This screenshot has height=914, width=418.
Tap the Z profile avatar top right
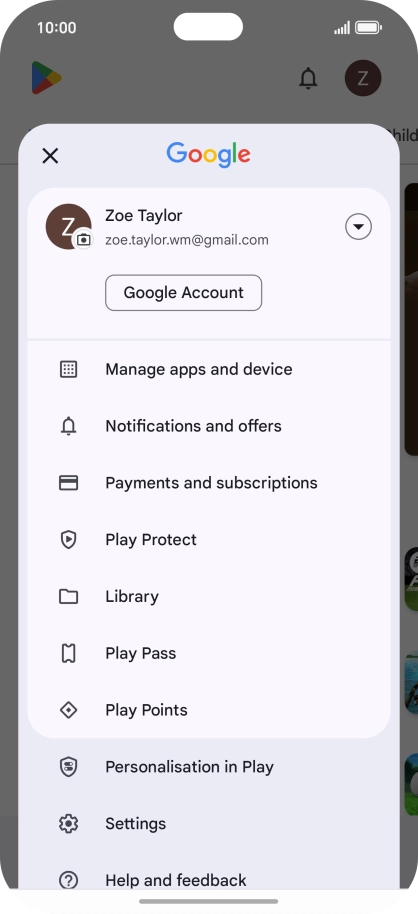[363, 78]
